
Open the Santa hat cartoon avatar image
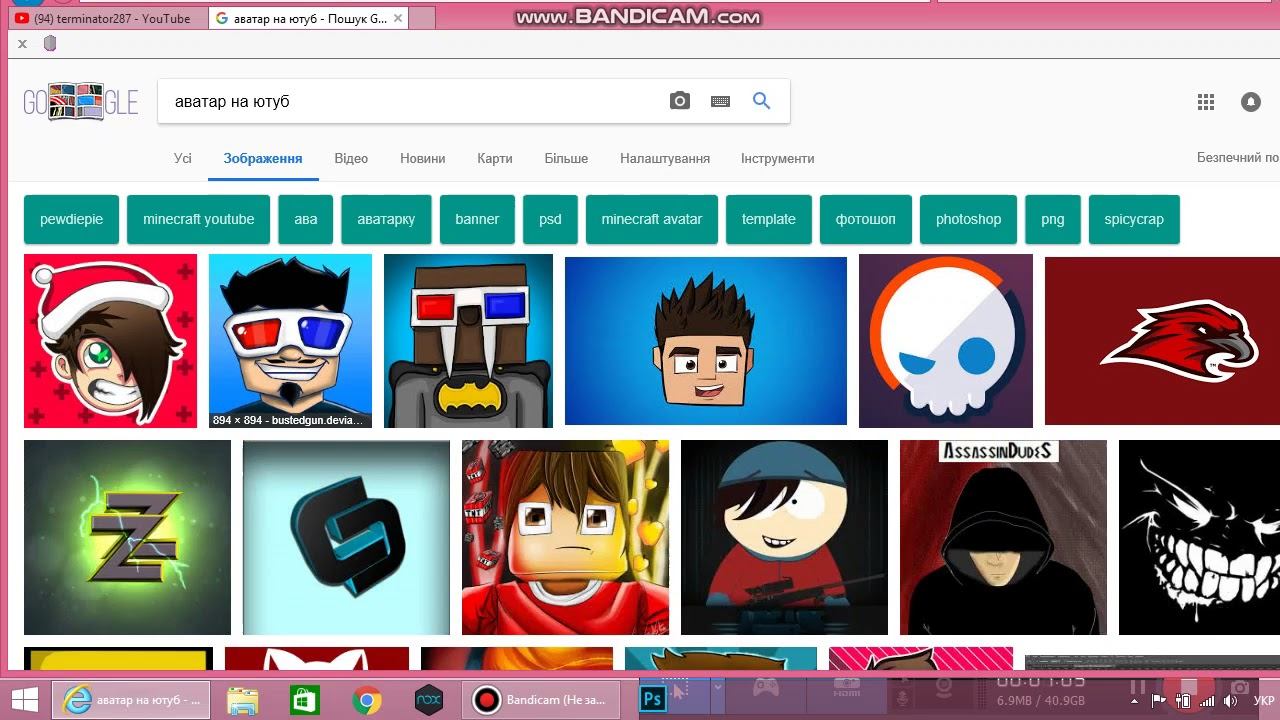pos(111,341)
